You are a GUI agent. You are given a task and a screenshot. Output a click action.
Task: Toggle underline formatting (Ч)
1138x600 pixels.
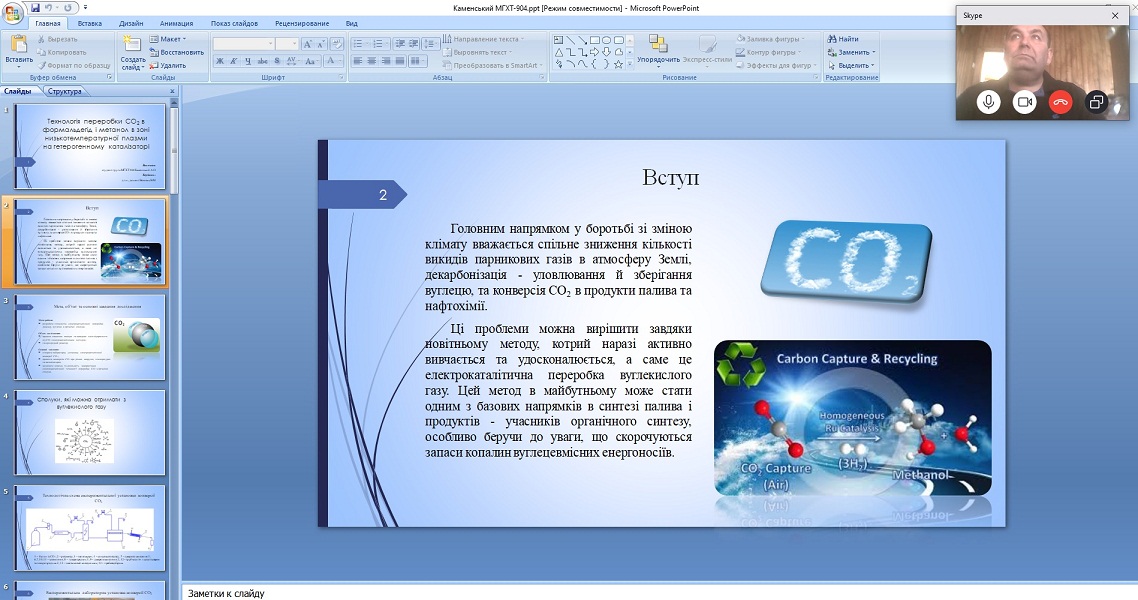(x=247, y=61)
